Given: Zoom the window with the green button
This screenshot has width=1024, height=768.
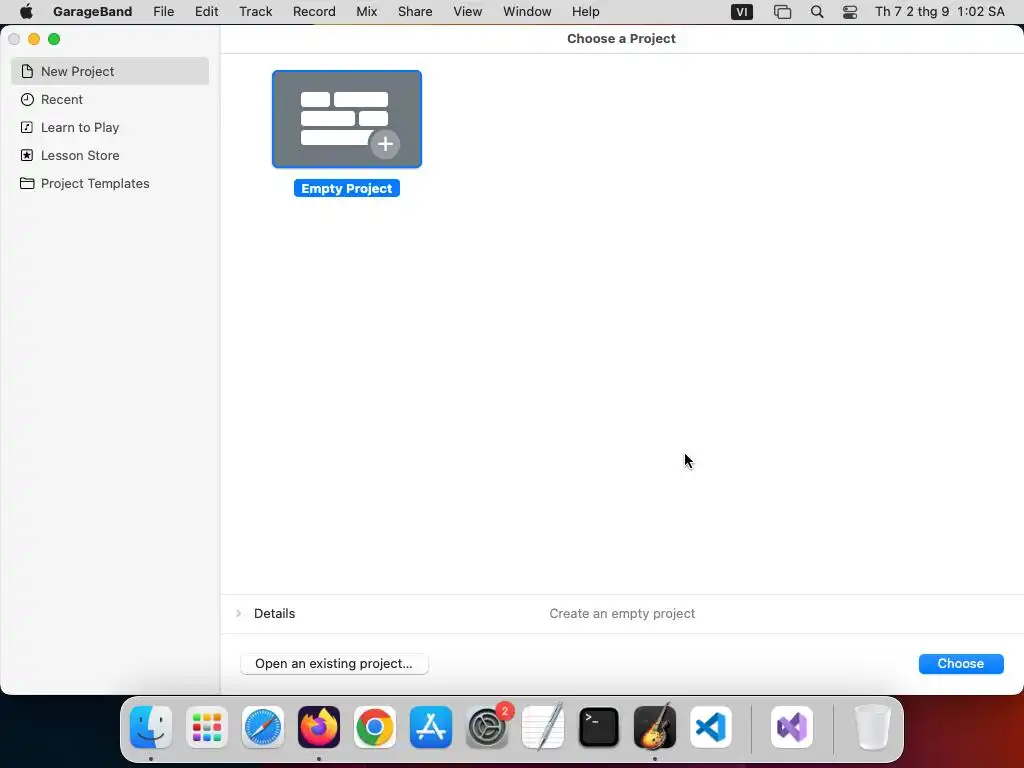Looking at the screenshot, I should (54, 39).
